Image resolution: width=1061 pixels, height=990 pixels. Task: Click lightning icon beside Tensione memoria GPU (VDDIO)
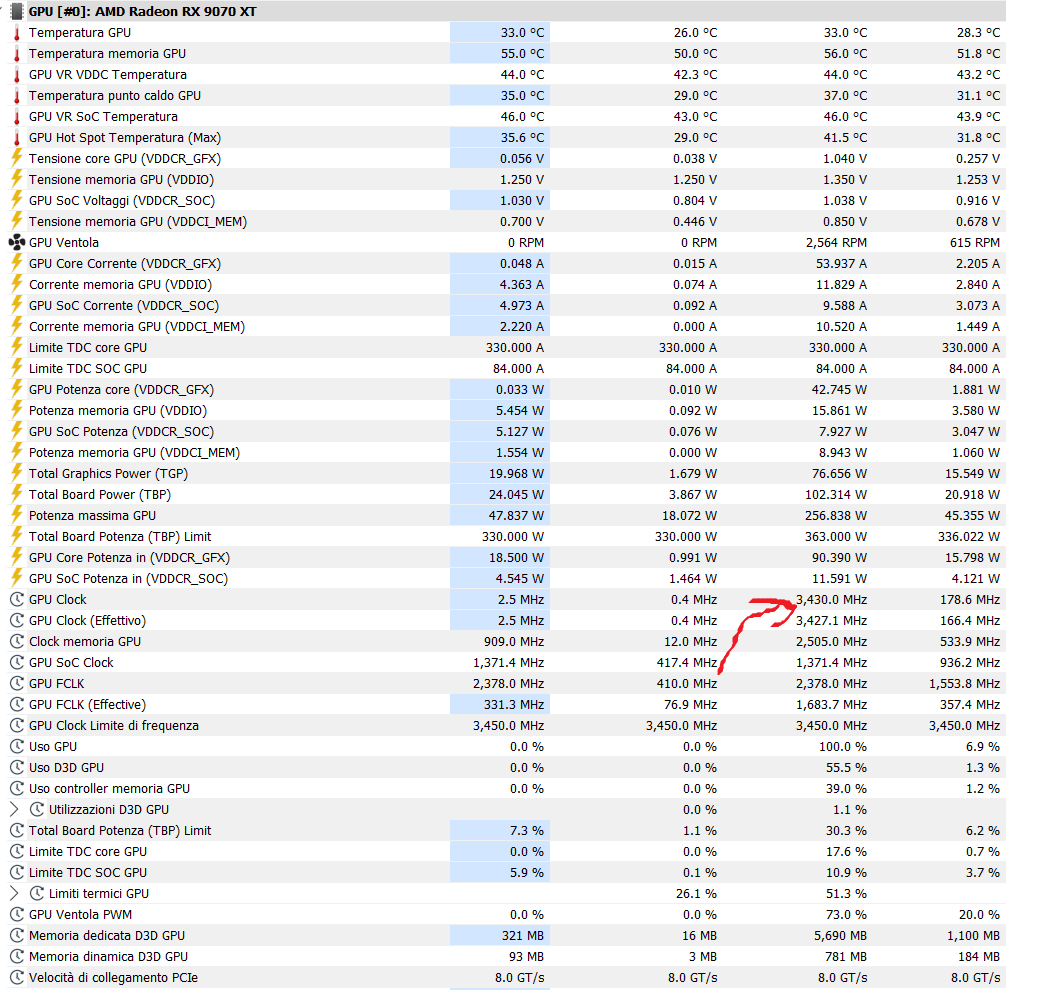[17, 179]
